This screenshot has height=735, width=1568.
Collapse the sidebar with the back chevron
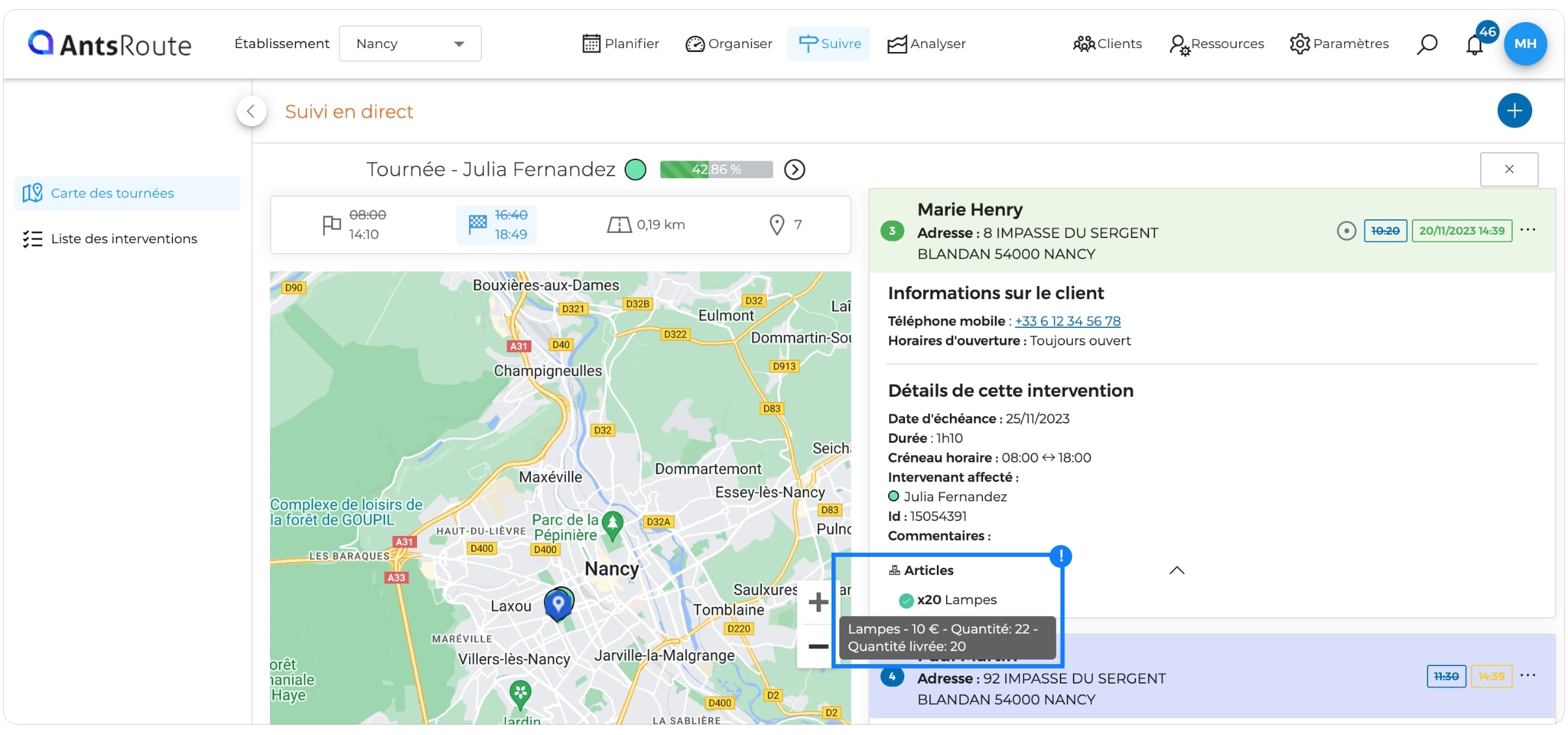click(x=251, y=111)
